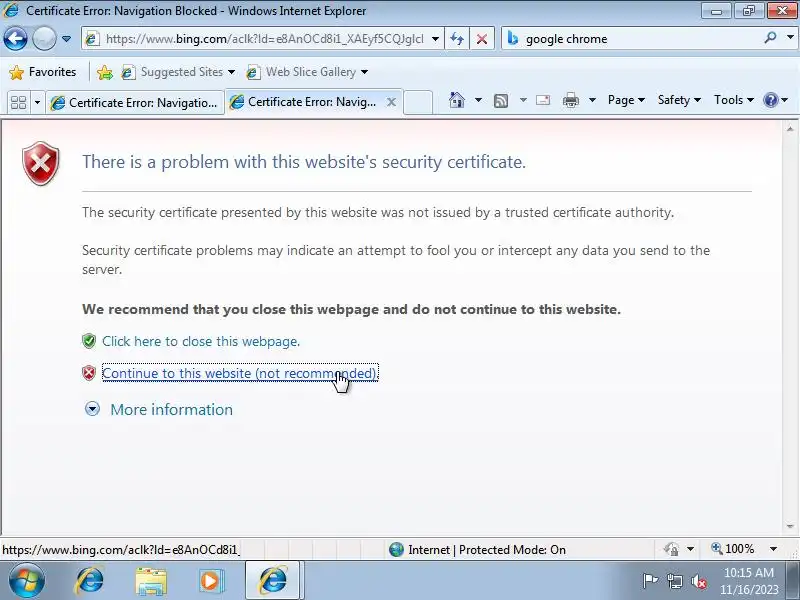Viewport: 800px width, 600px height.
Task: Click the green shield icon beside close link
Action: (x=89, y=341)
